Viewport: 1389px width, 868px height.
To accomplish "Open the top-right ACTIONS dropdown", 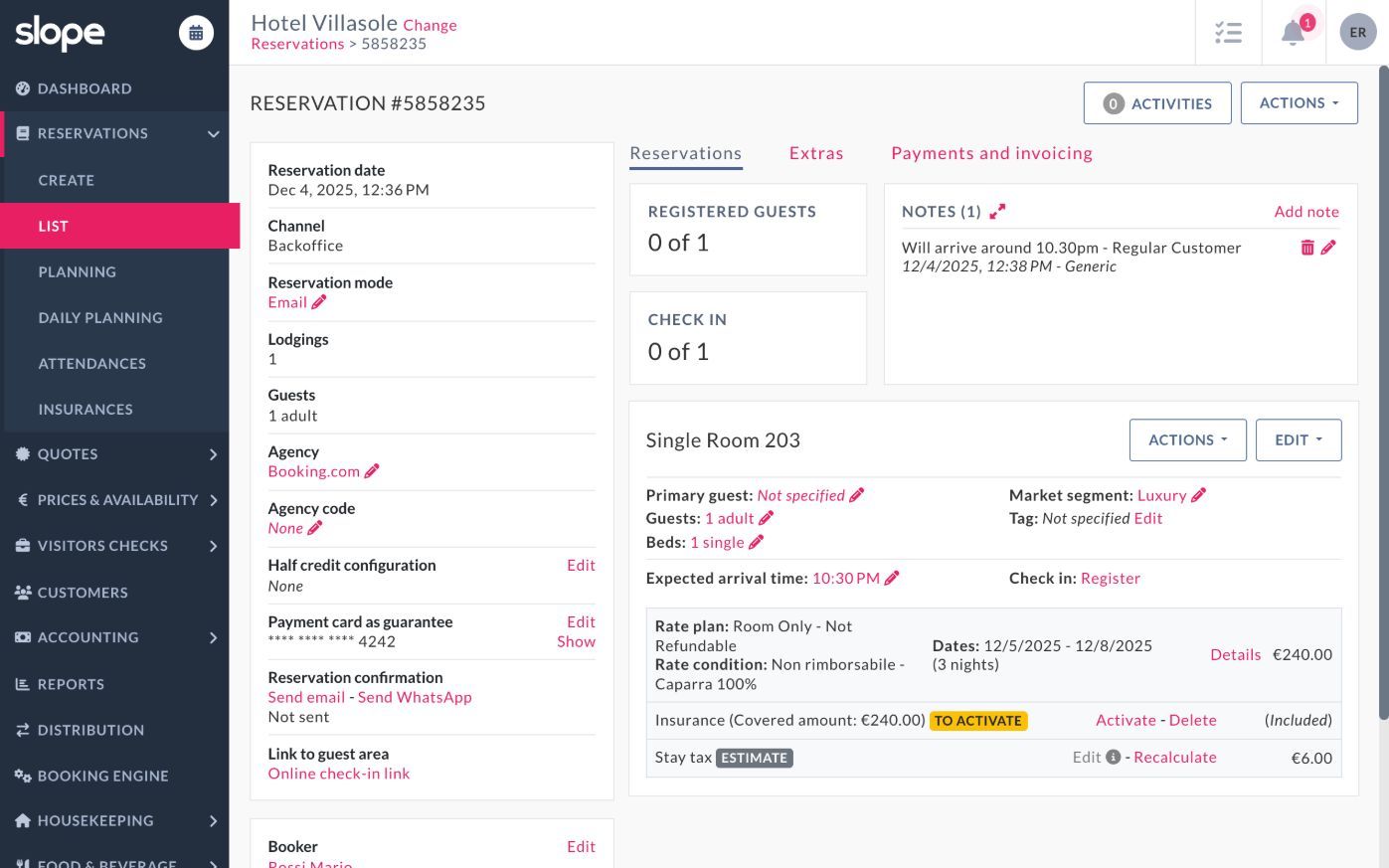I will pos(1299,103).
